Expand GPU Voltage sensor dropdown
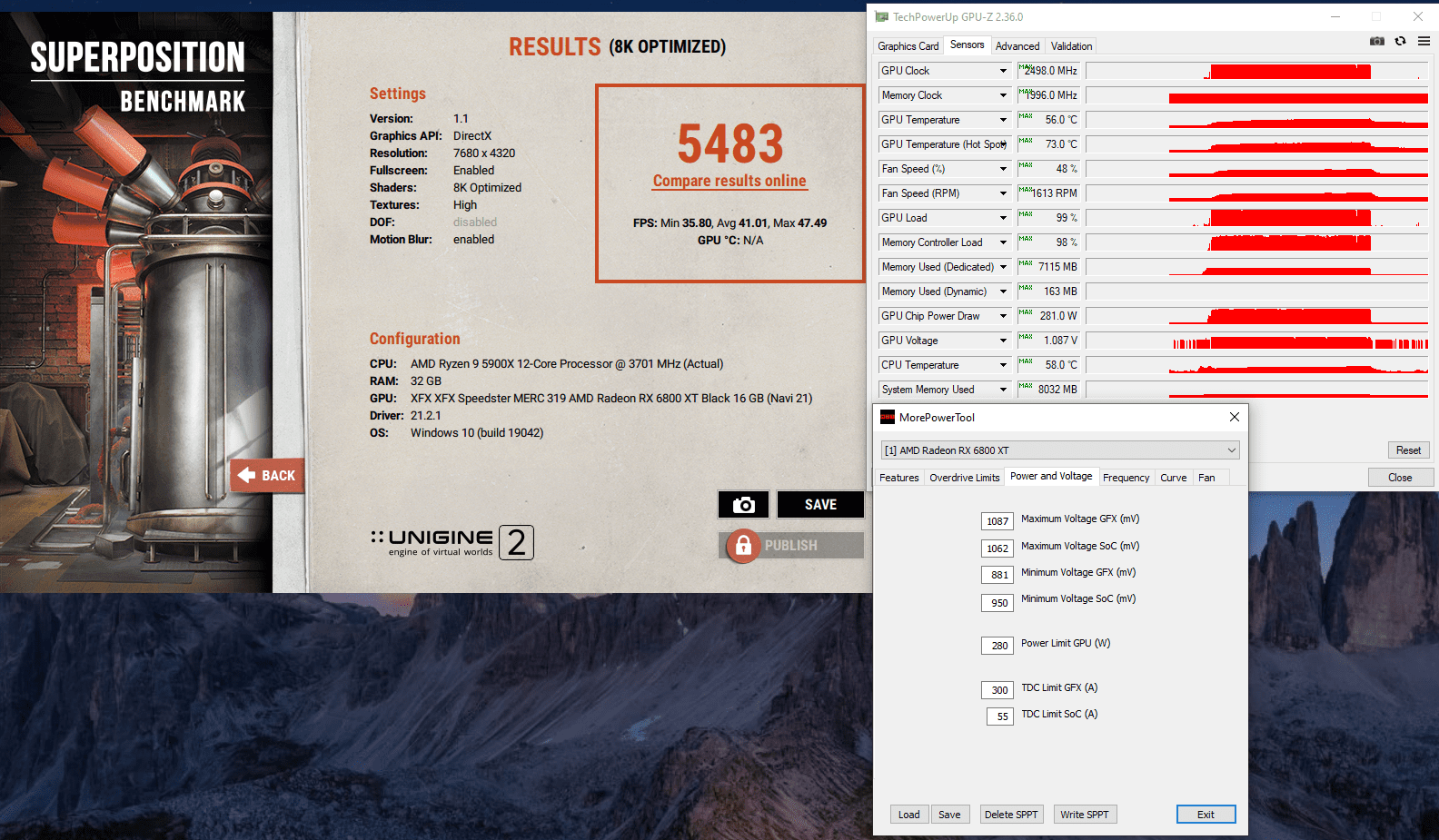The image size is (1439, 840). coord(1003,341)
